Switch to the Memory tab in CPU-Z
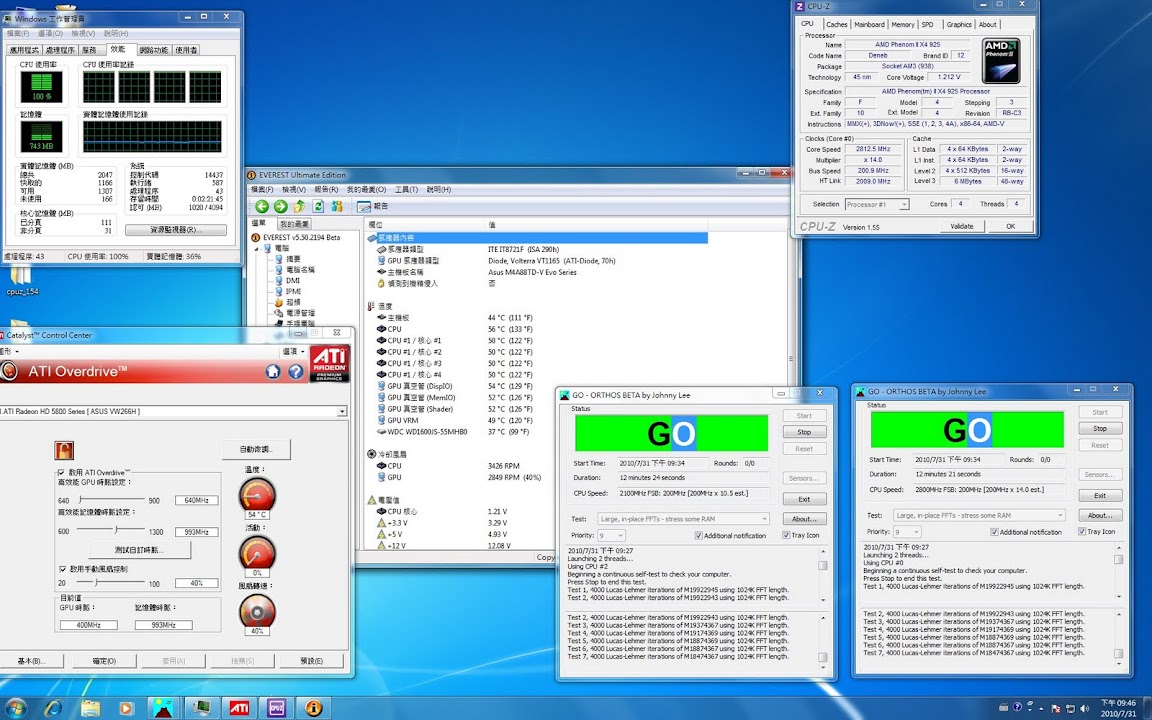This screenshot has height=720, width=1152. pos(902,24)
